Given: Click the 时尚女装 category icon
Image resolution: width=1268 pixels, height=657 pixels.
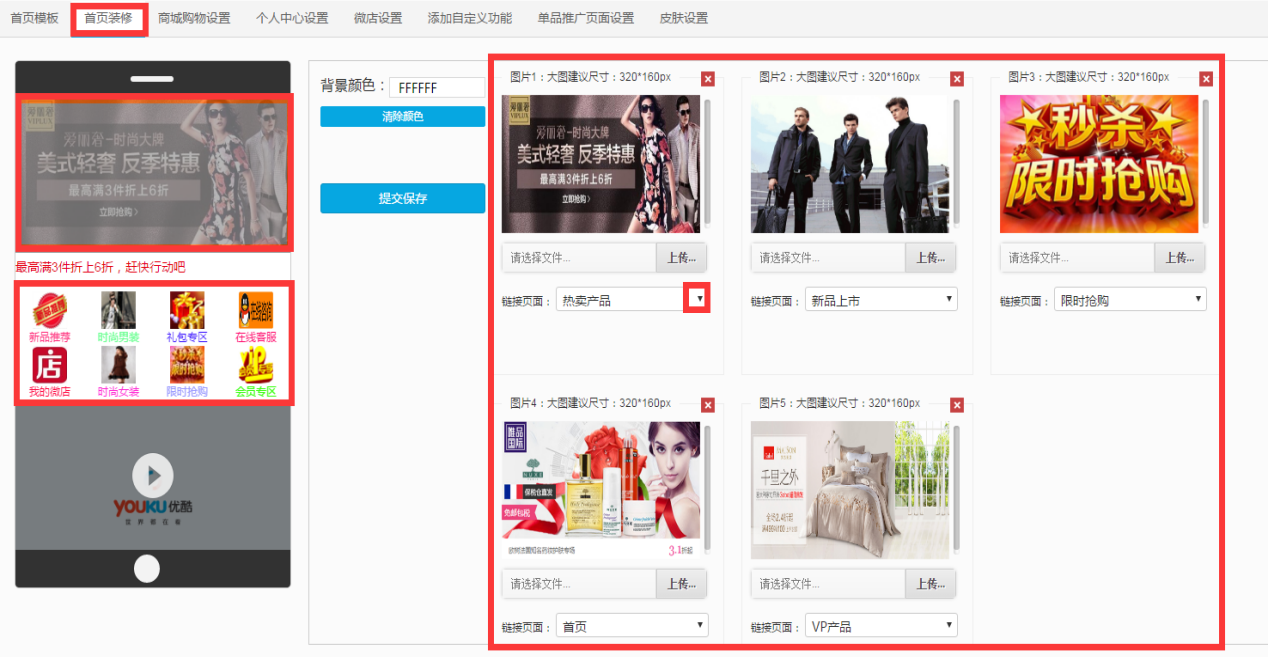Looking at the screenshot, I should [118, 365].
